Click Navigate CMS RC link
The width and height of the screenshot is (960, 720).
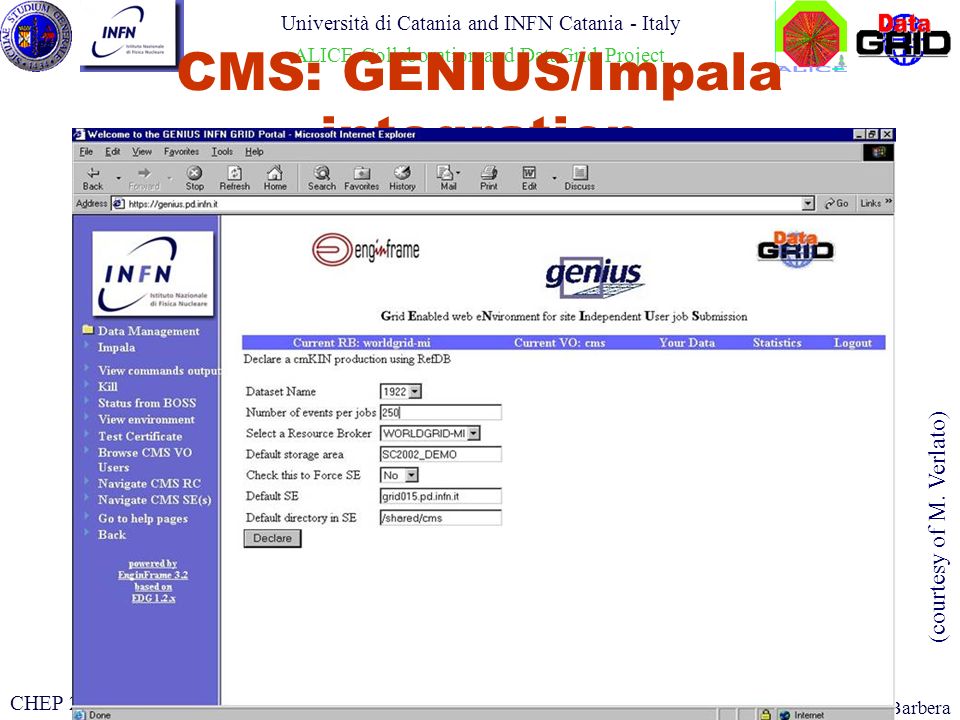coord(149,484)
